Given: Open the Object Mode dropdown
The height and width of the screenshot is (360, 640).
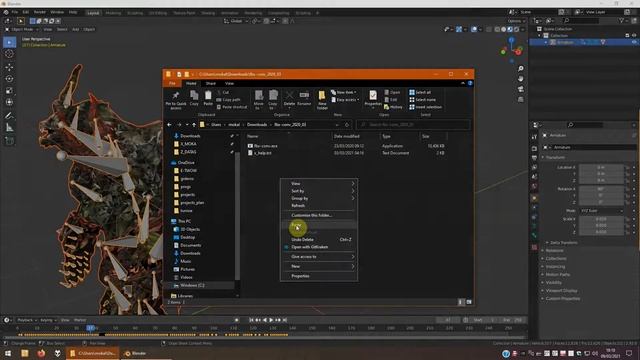Looking at the screenshot, I should coord(22,29).
